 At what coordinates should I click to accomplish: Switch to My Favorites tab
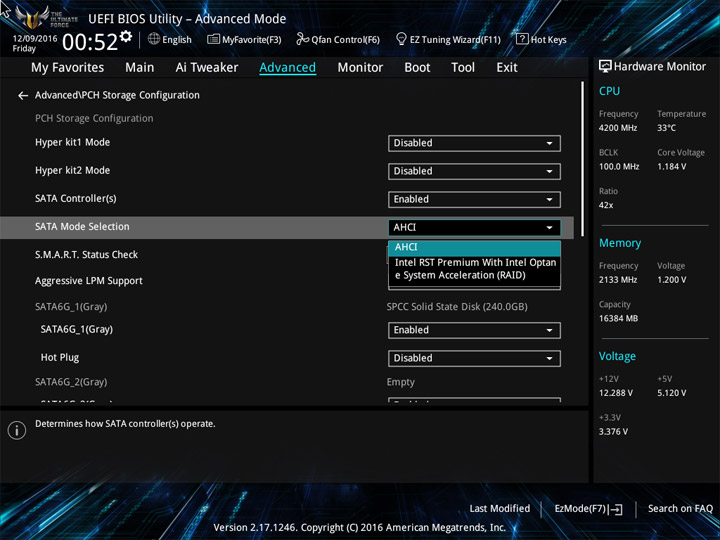[68, 68]
